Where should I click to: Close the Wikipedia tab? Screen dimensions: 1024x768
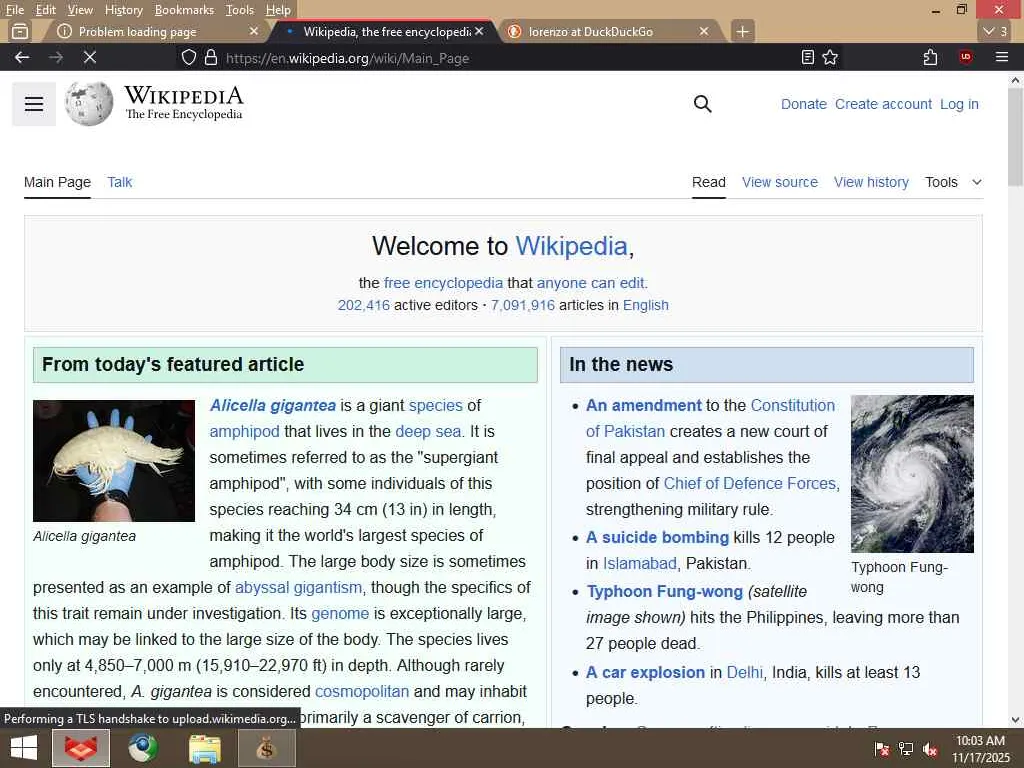click(x=479, y=31)
